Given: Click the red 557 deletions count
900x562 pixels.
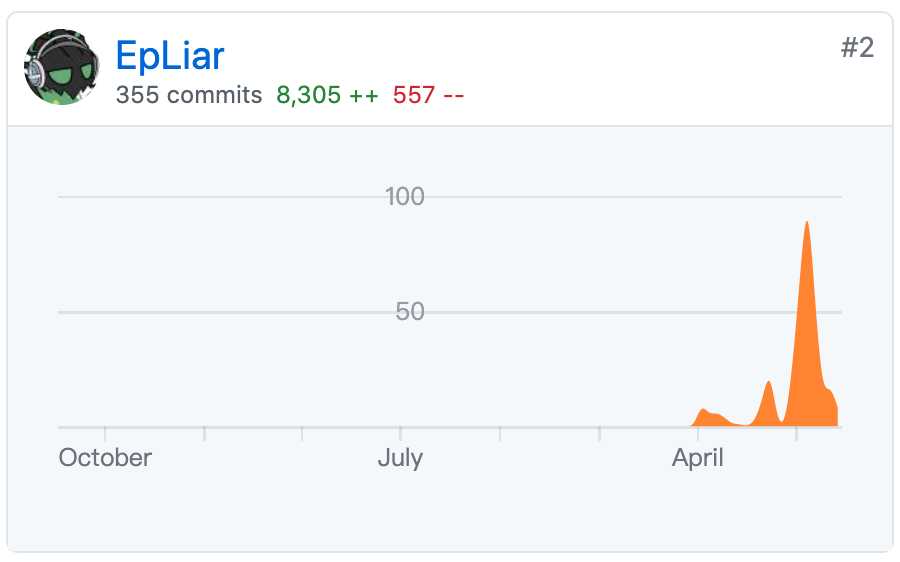Looking at the screenshot, I should [428, 95].
